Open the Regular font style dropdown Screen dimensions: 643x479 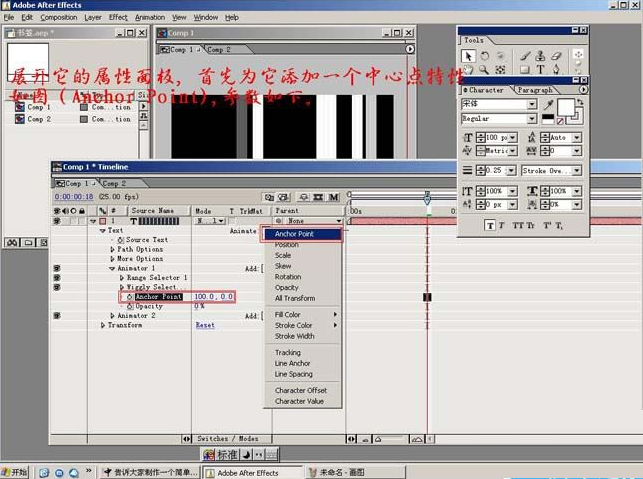(533, 119)
